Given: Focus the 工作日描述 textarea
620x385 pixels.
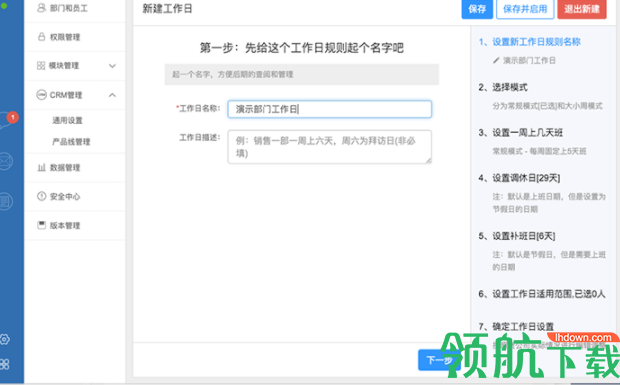Looking at the screenshot, I should [x=329, y=147].
